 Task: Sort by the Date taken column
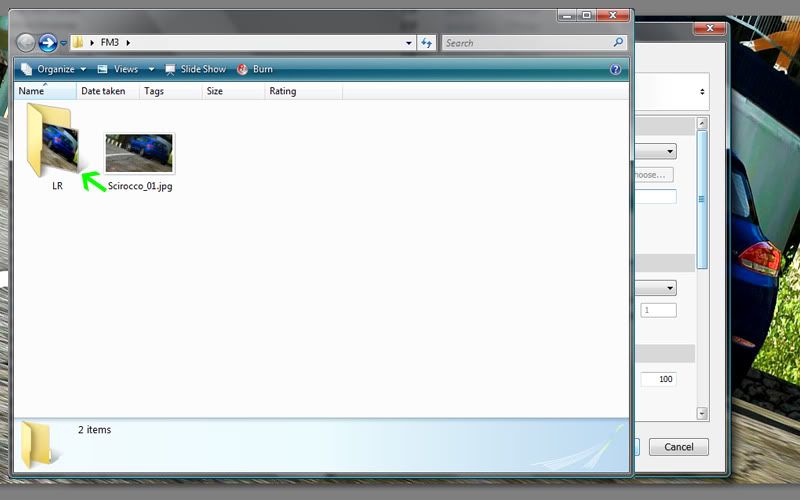coord(108,91)
